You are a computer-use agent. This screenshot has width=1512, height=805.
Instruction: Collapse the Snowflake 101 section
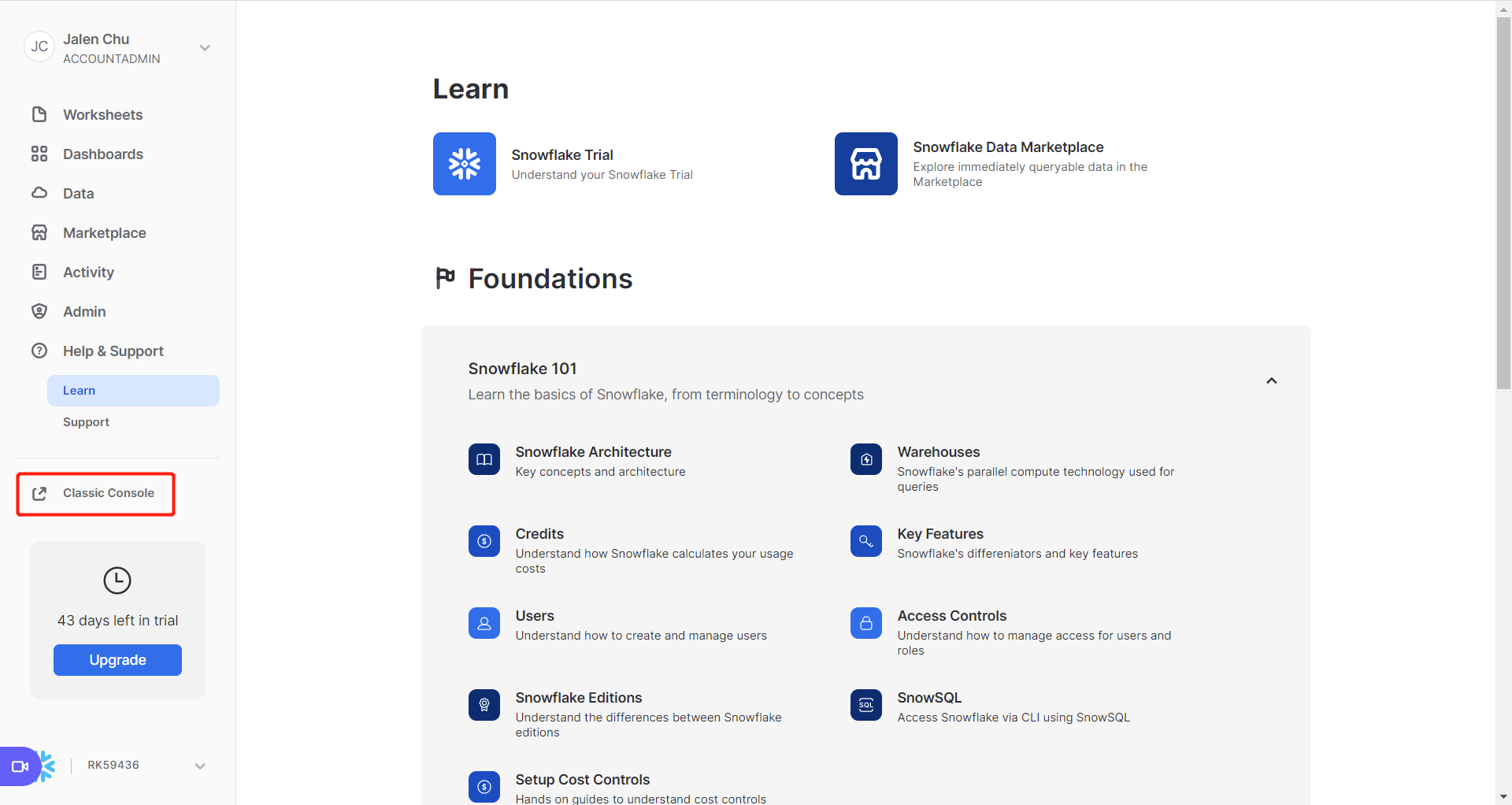point(1271,380)
